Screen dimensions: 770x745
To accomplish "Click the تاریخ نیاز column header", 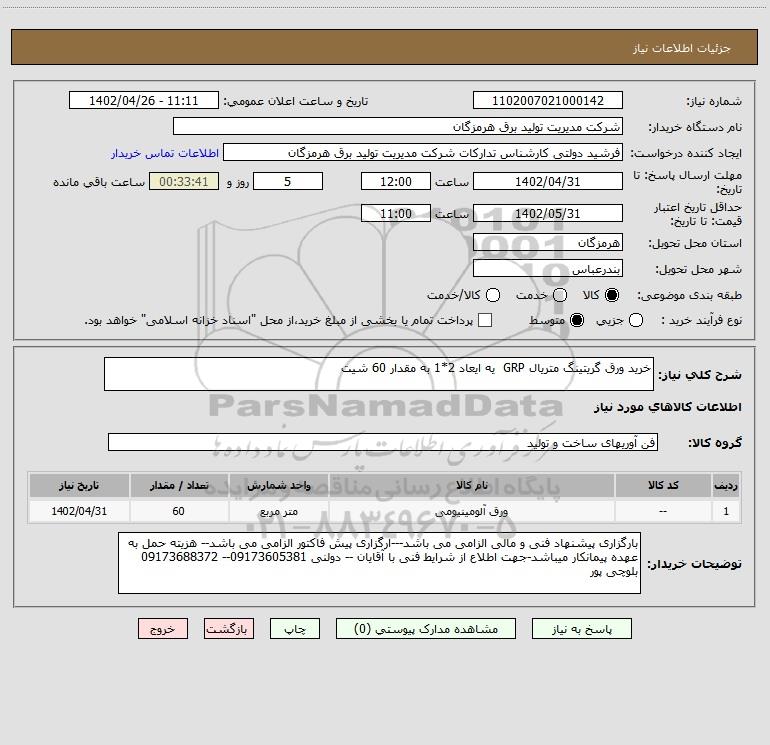I will [79, 485].
